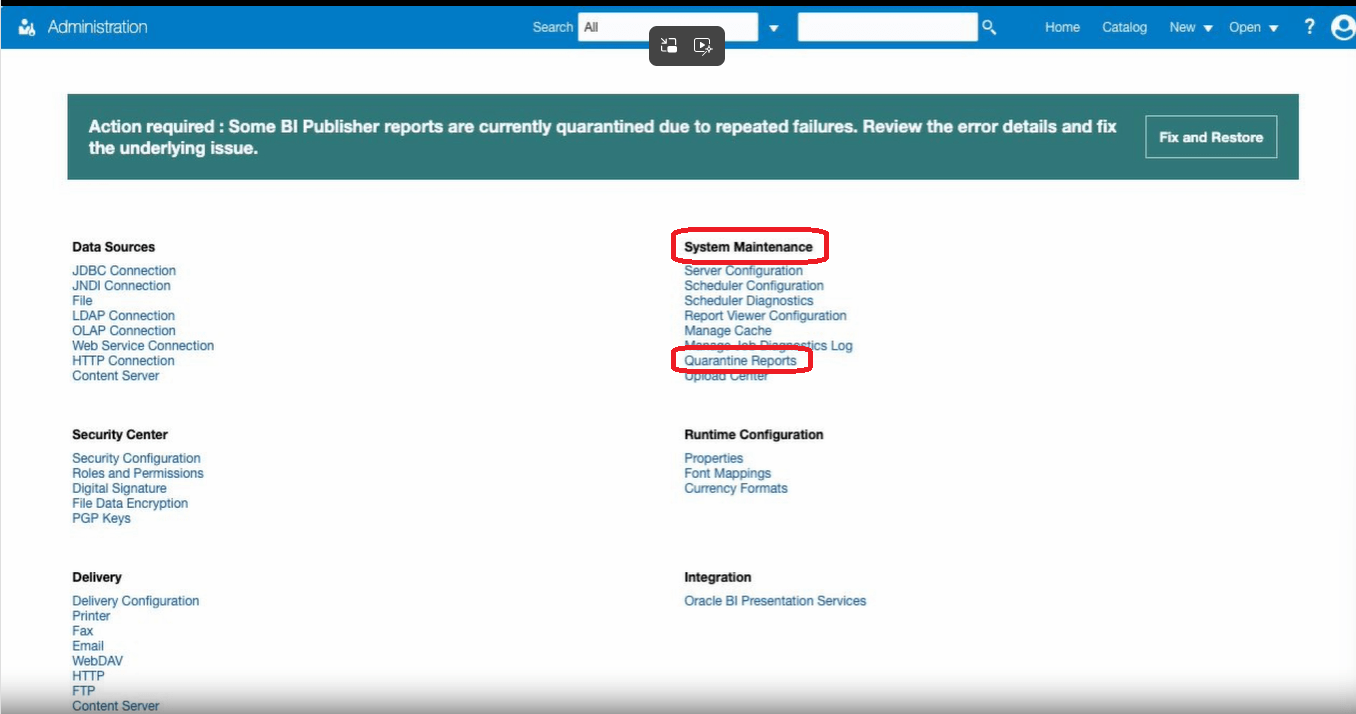This screenshot has width=1356, height=714.
Task: Open the Report Viewer Configuration link
Action: click(765, 315)
